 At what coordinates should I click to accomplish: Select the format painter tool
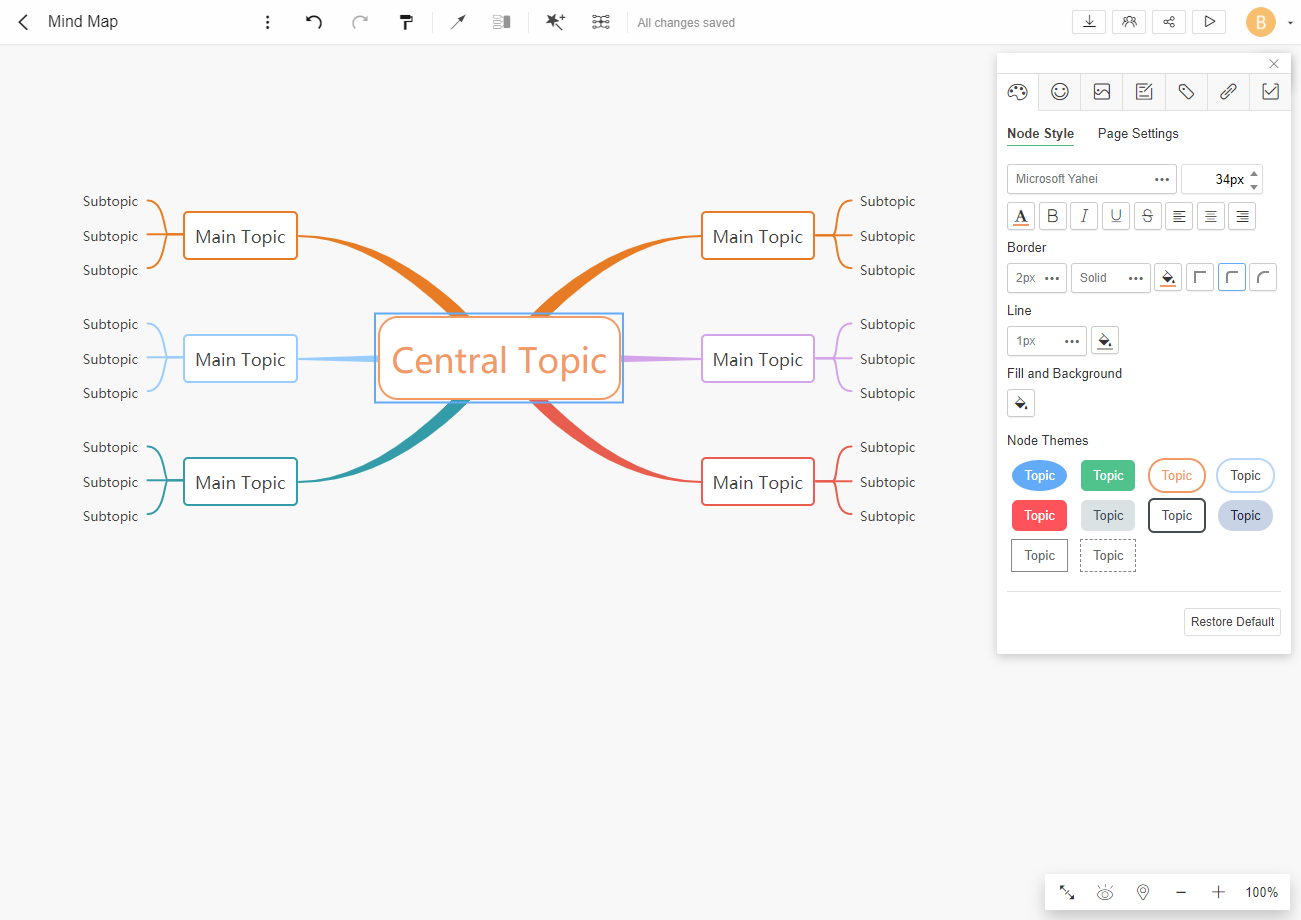tap(406, 22)
